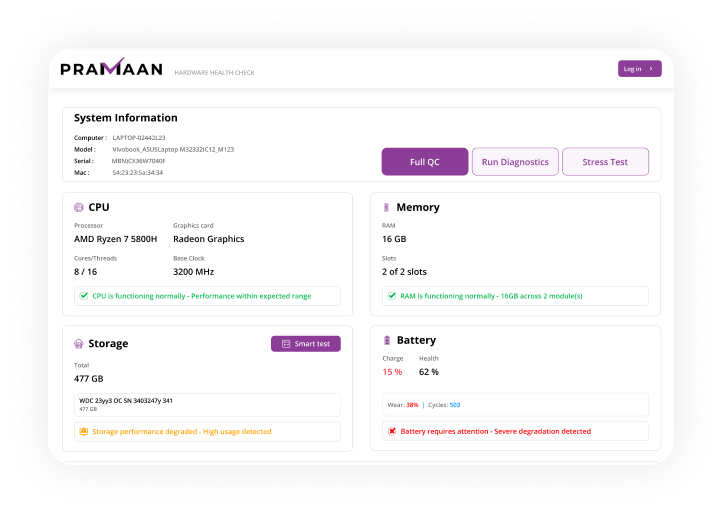
Task: Select Run Diagnostics
Action: [x=515, y=162]
